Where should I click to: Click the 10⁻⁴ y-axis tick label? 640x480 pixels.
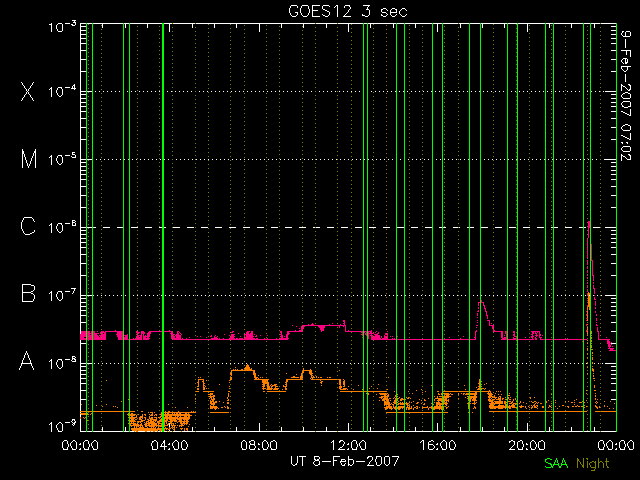[x=62, y=91]
